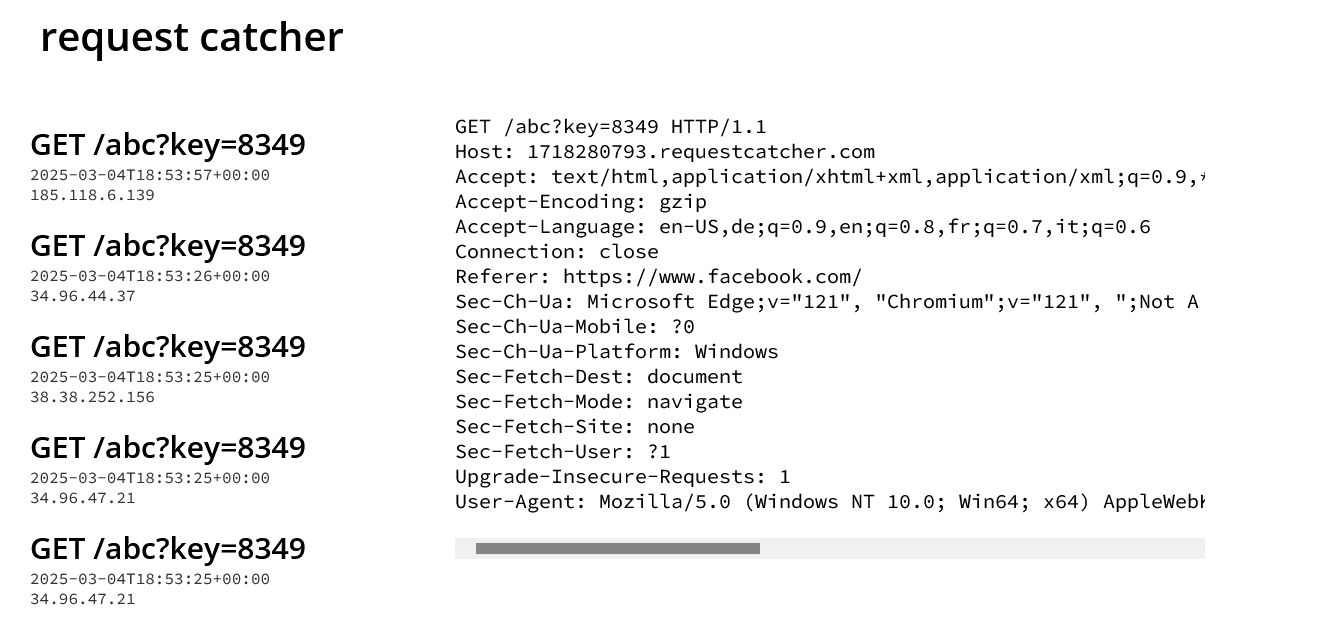Click the 18:53:57 timestamp in the request list
Screen dimensions: 1341x632
tap(150, 175)
